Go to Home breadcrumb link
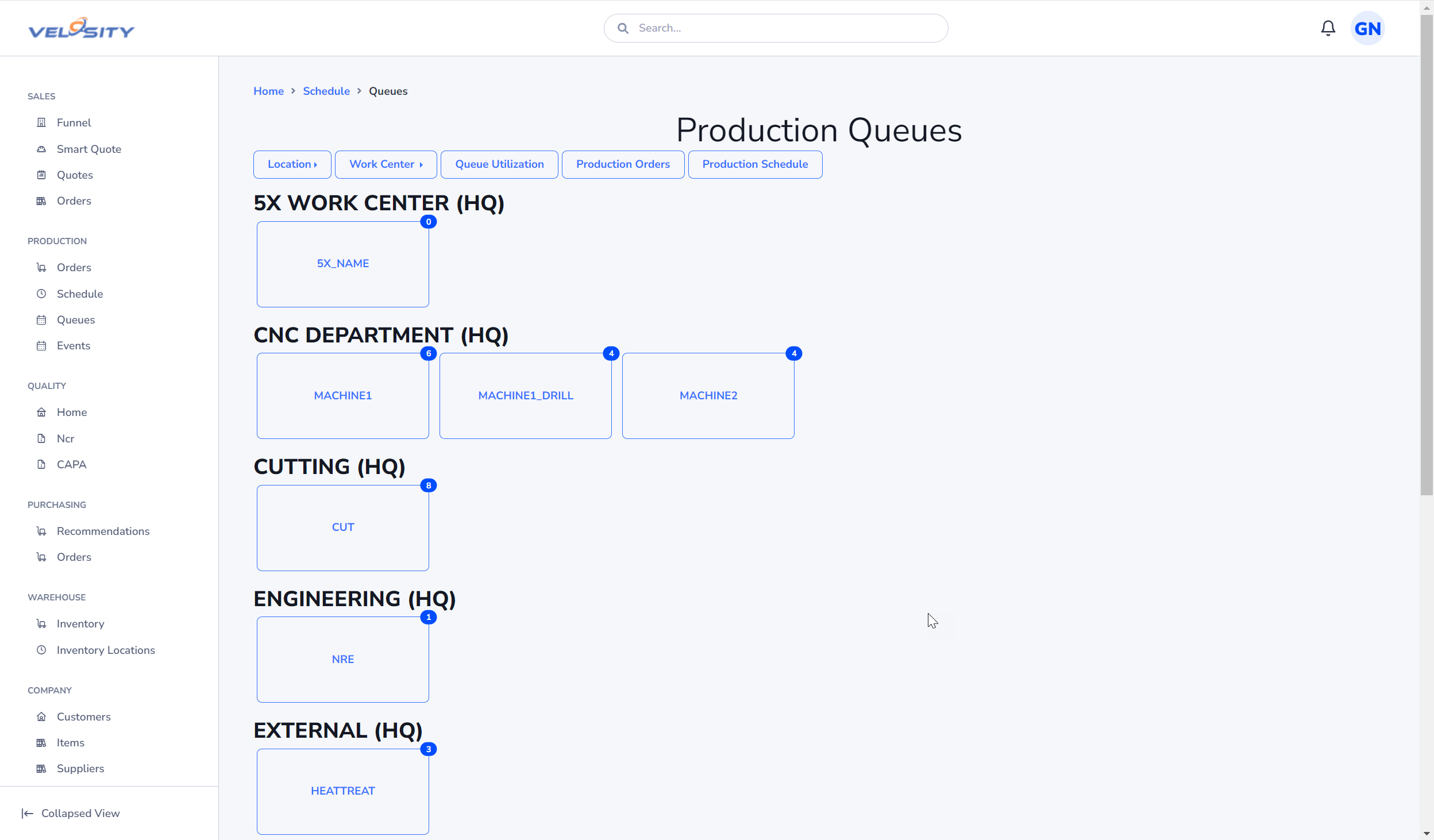This screenshot has height=840, width=1434. coord(268,91)
